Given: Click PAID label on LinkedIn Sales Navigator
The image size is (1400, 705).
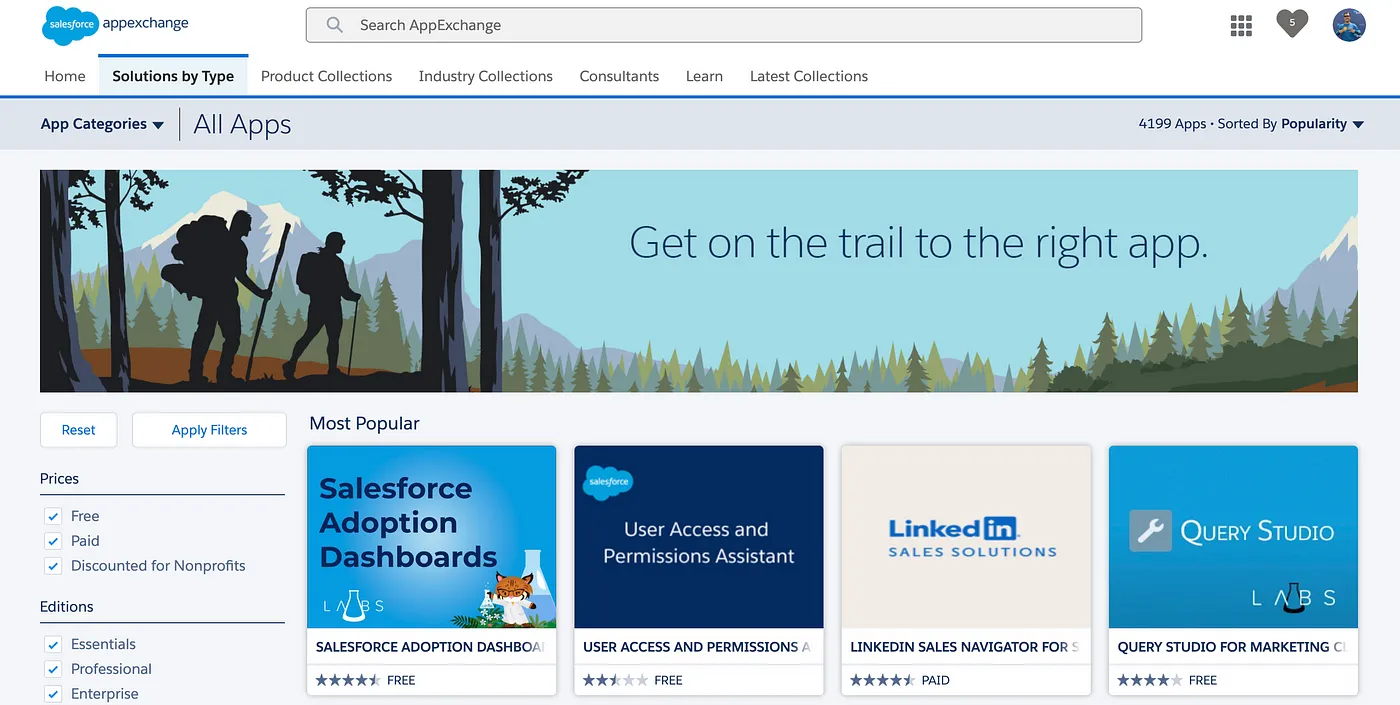Looking at the screenshot, I should click(936, 680).
